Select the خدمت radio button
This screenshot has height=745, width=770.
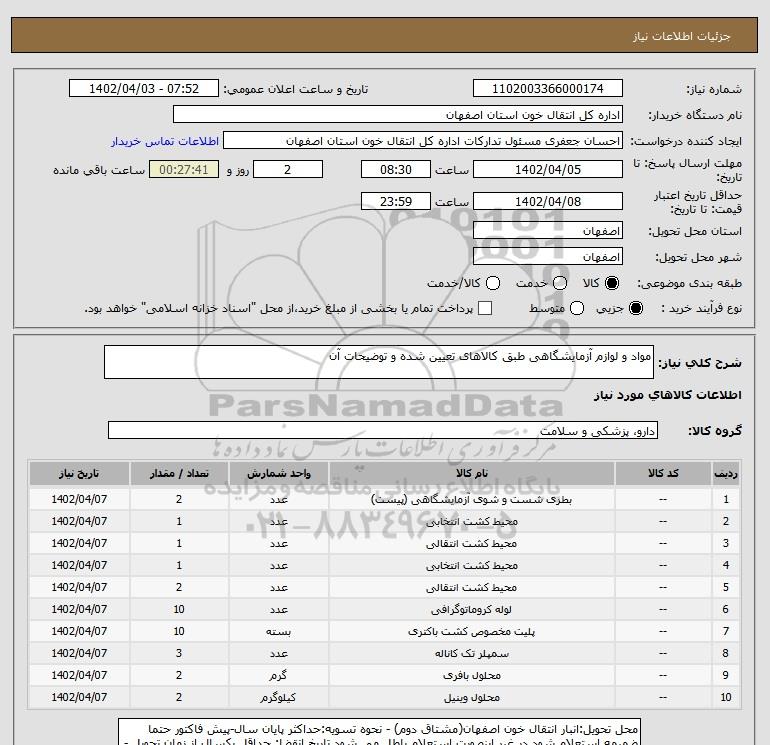coord(560,283)
